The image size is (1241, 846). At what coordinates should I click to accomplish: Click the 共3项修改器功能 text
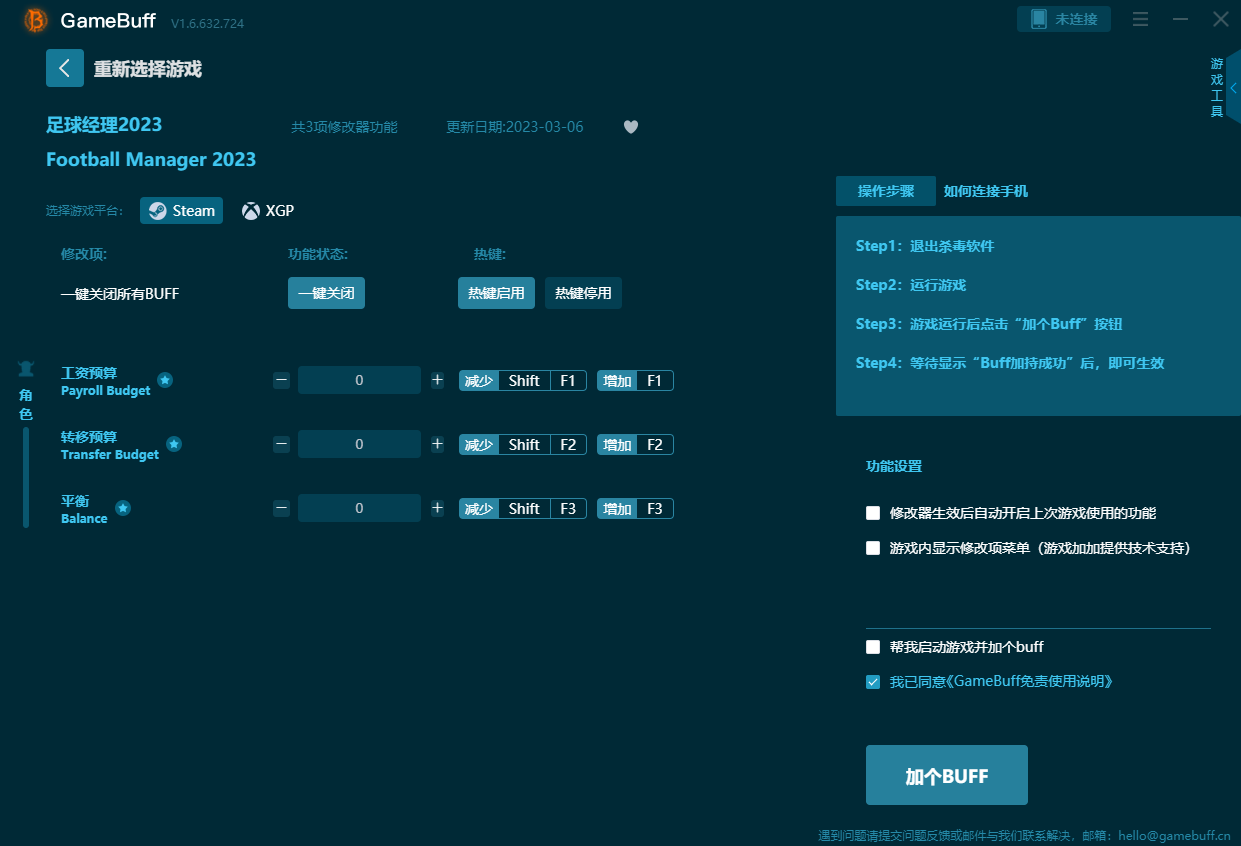click(344, 127)
